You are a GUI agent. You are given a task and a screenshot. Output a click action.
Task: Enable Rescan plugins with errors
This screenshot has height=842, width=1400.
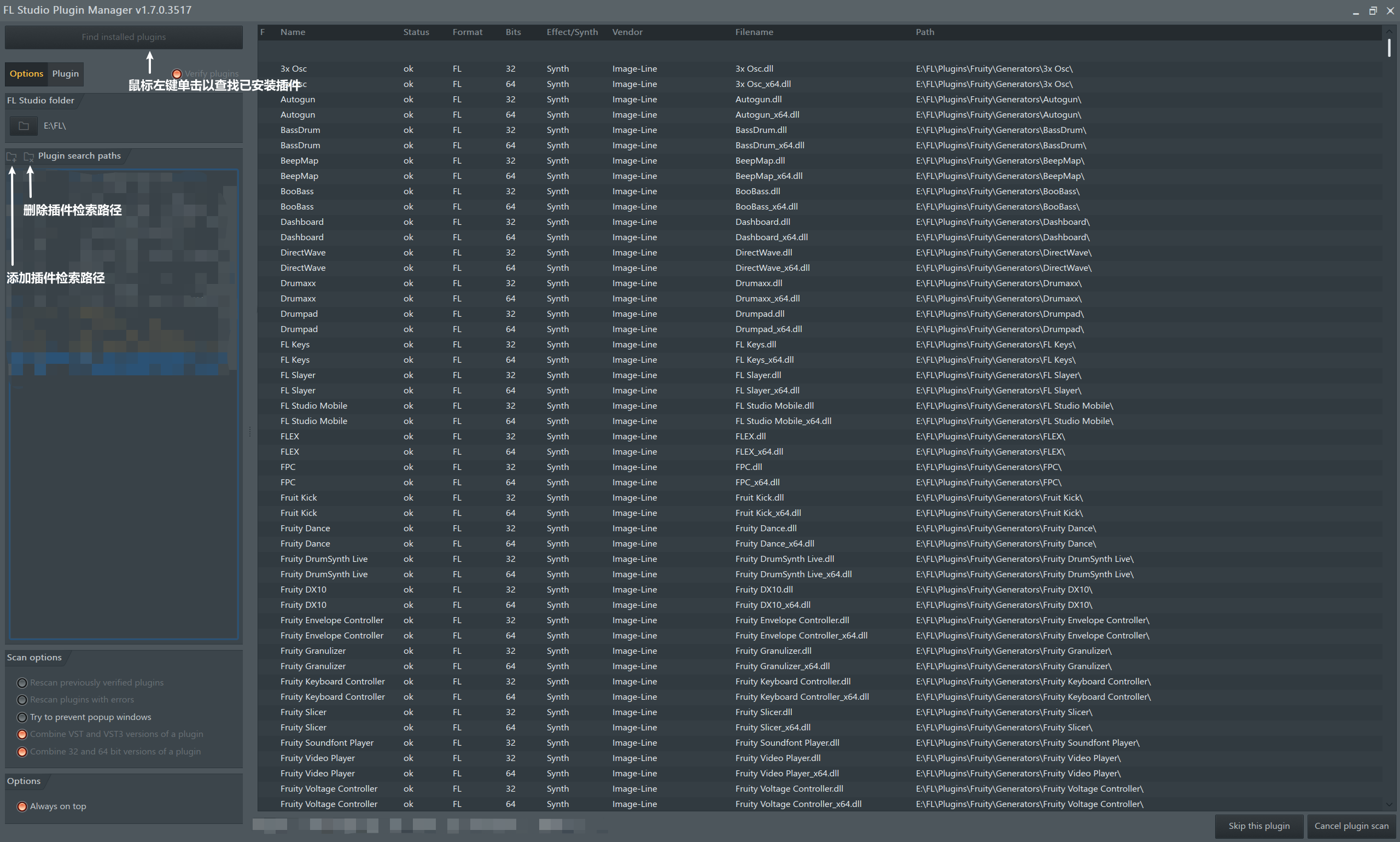pos(22,700)
